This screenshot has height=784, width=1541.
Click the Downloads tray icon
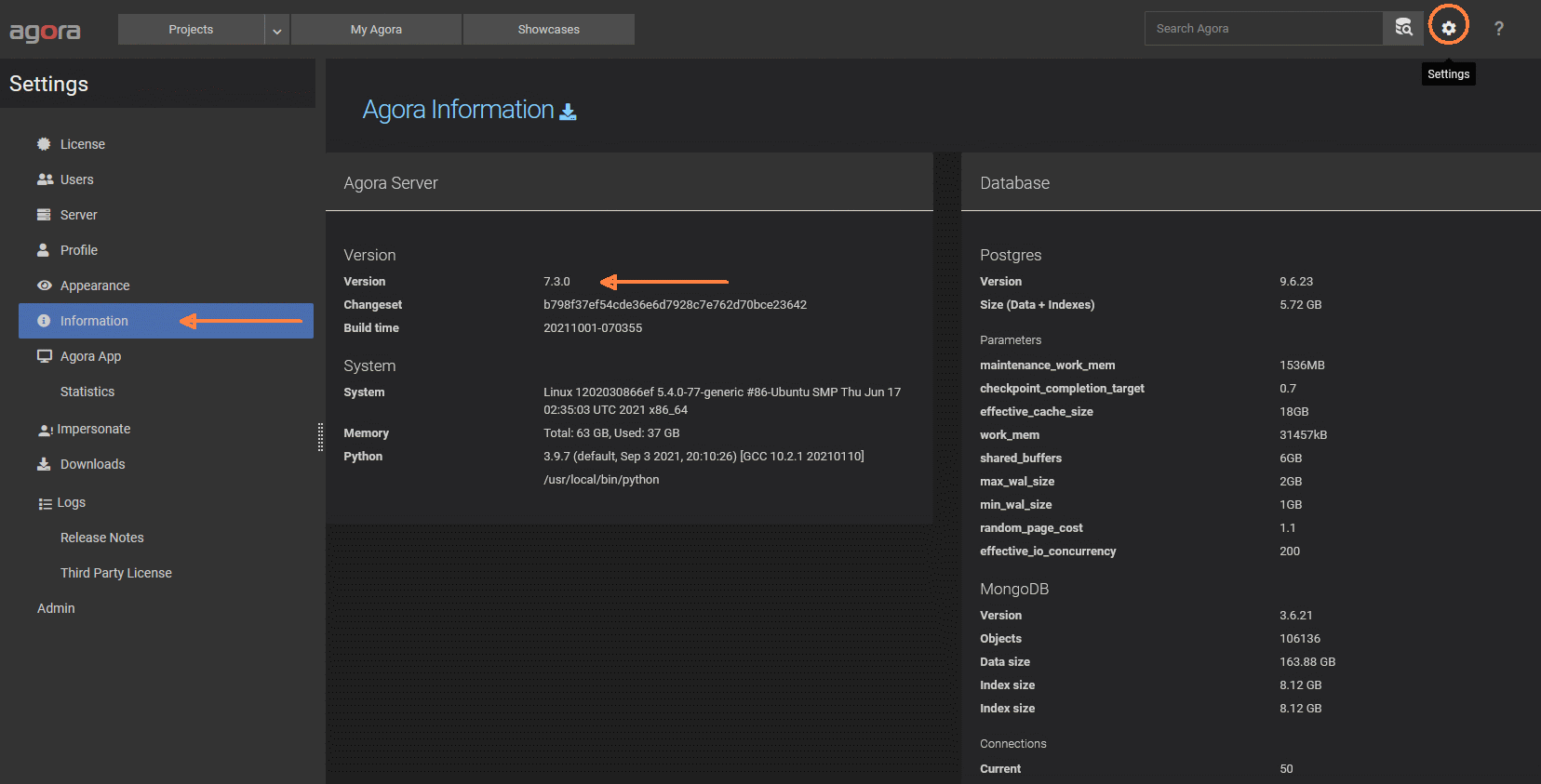(44, 464)
